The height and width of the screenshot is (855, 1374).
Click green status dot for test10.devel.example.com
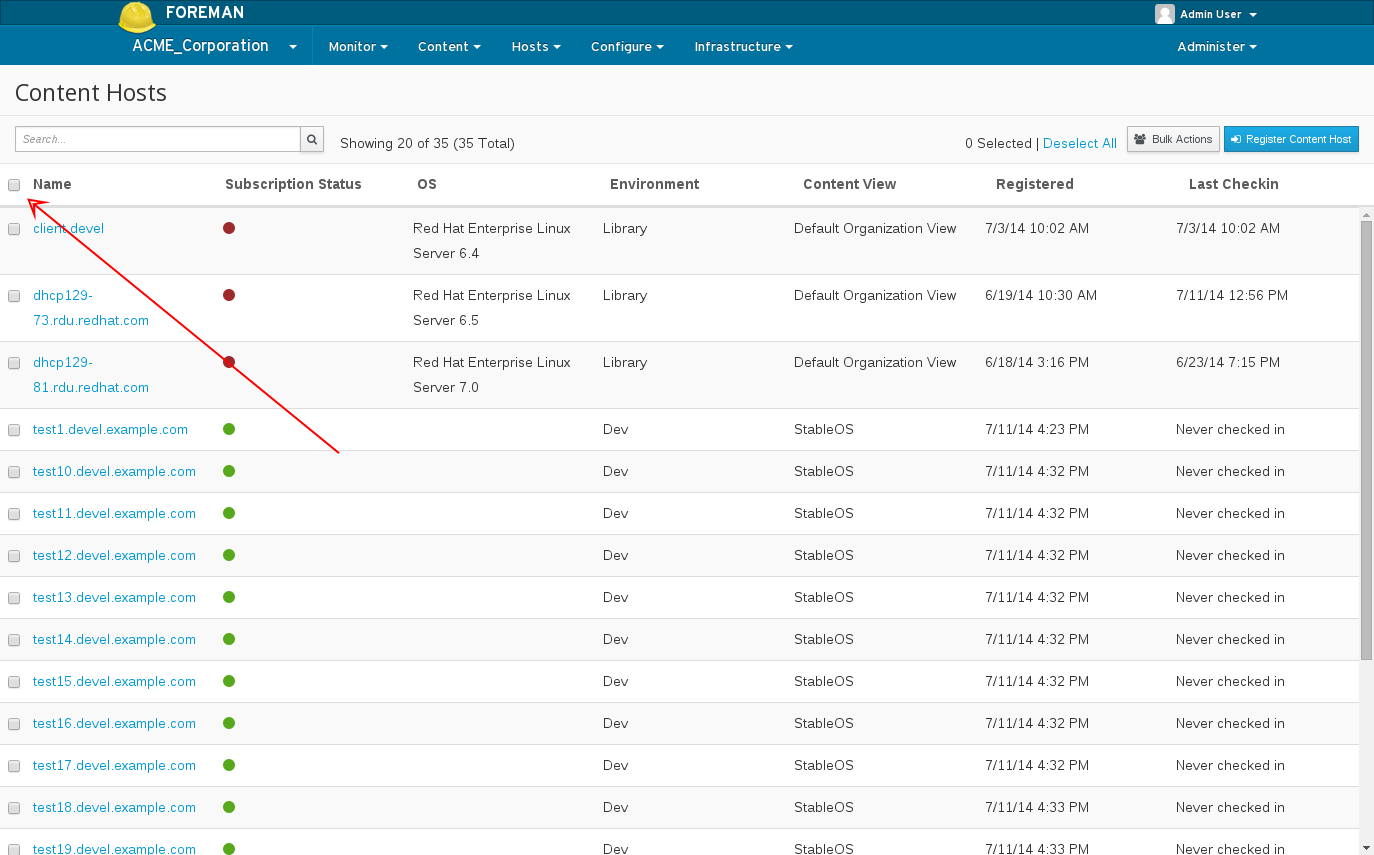pyautogui.click(x=229, y=471)
